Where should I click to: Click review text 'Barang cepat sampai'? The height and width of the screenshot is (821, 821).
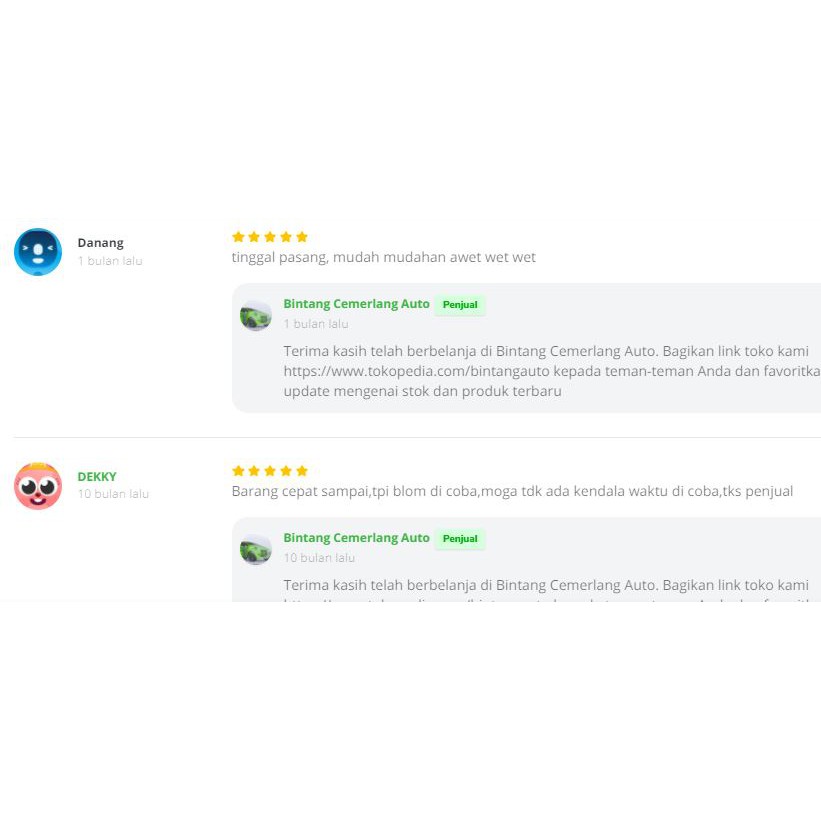tap(300, 491)
